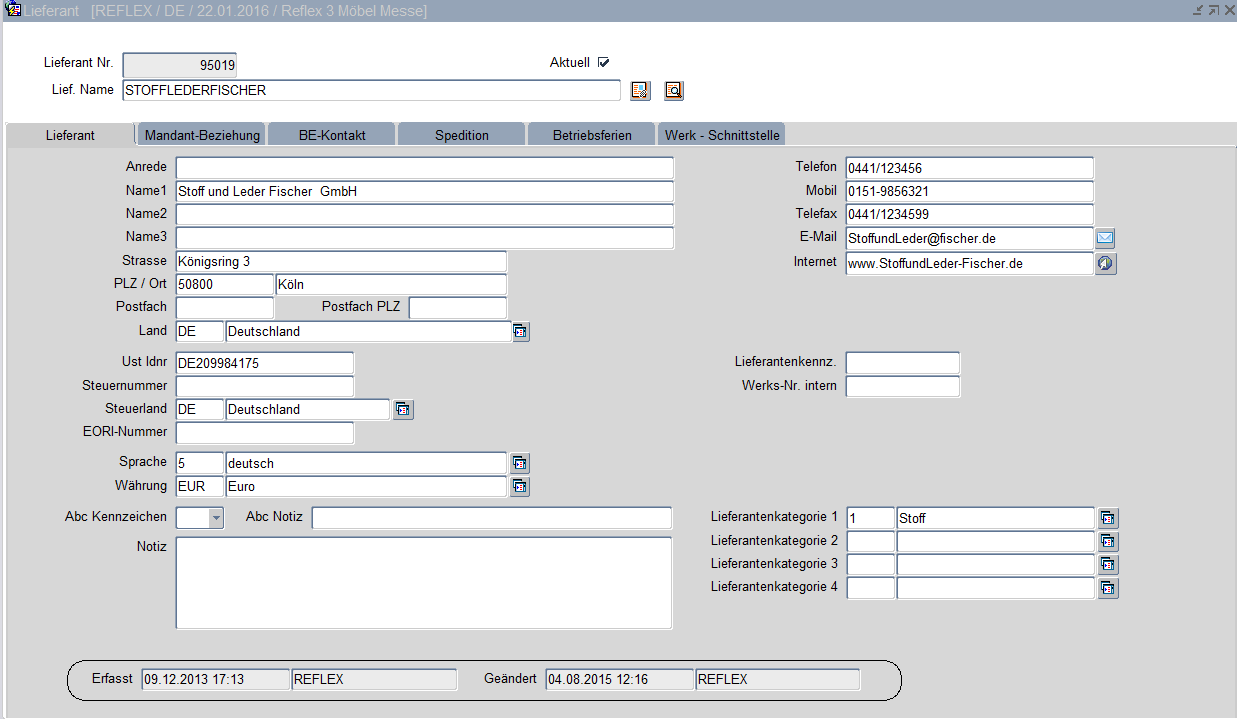Open the Sprache lookup icon
1237x719 pixels.
[520, 463]
